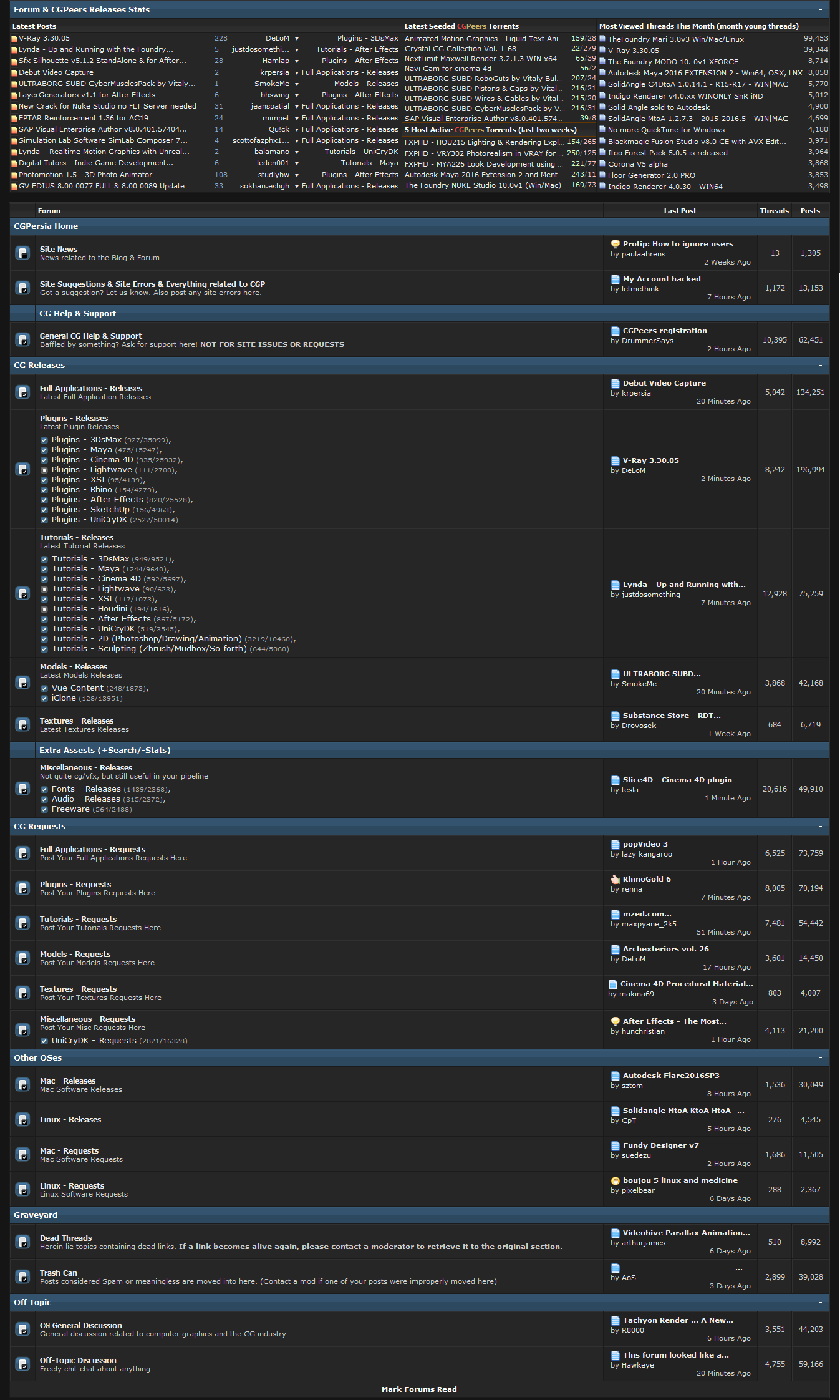Open the No more QuickTime for Windows thread
The width and height of the screenshot is (840, 1400).
pos(666,130)
